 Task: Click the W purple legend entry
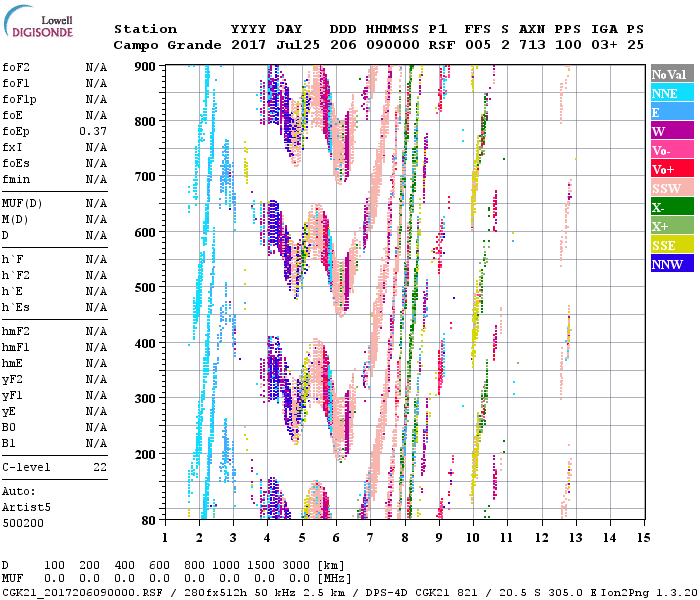[671, 131]
